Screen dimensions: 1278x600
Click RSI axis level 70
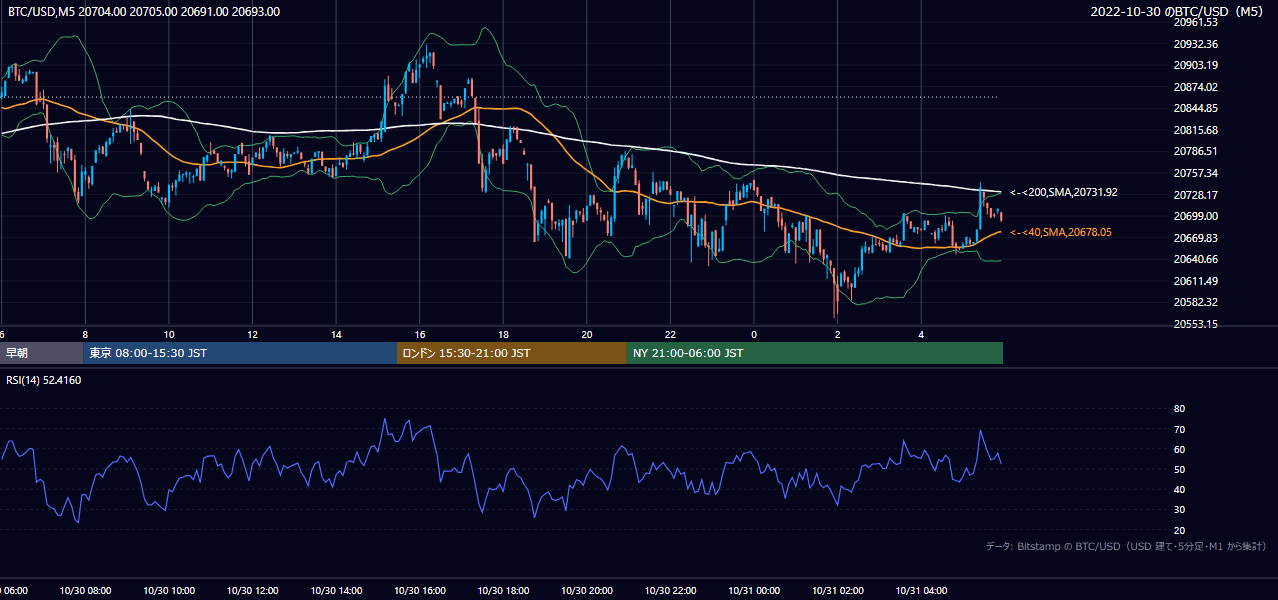1179,429
